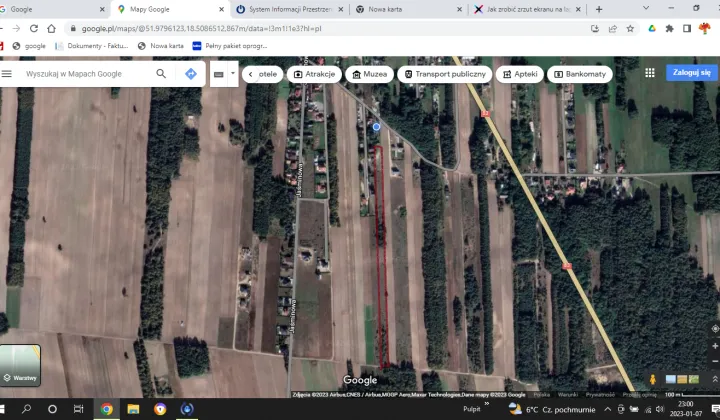
Task: Click the keyboard input tool icon
Action: tap(219, 74)
